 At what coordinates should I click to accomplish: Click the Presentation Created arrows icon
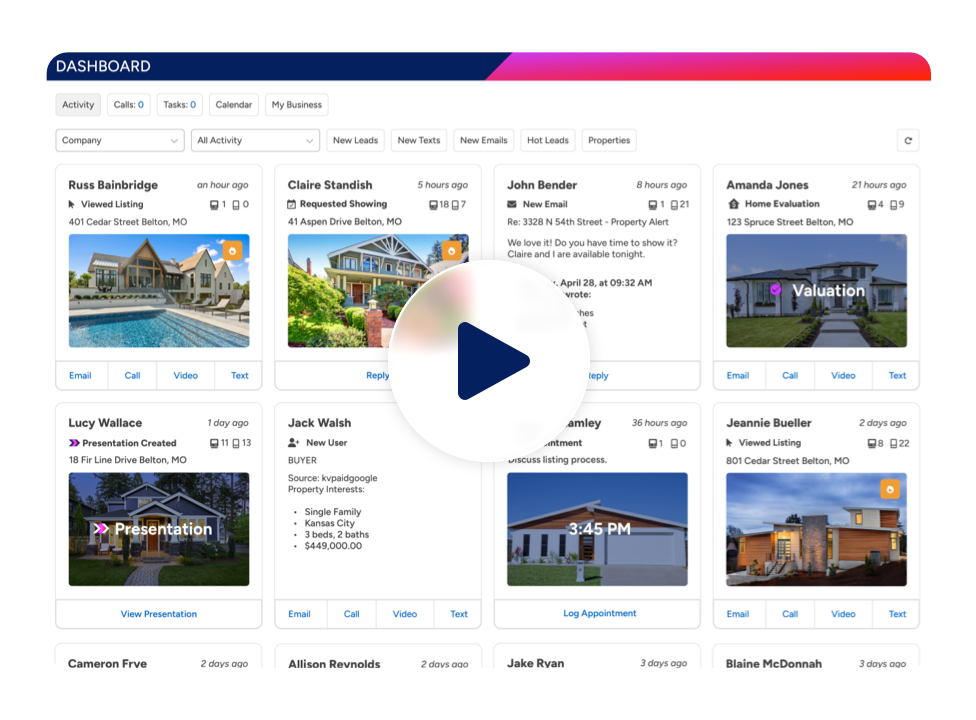(x=74, y=443)
